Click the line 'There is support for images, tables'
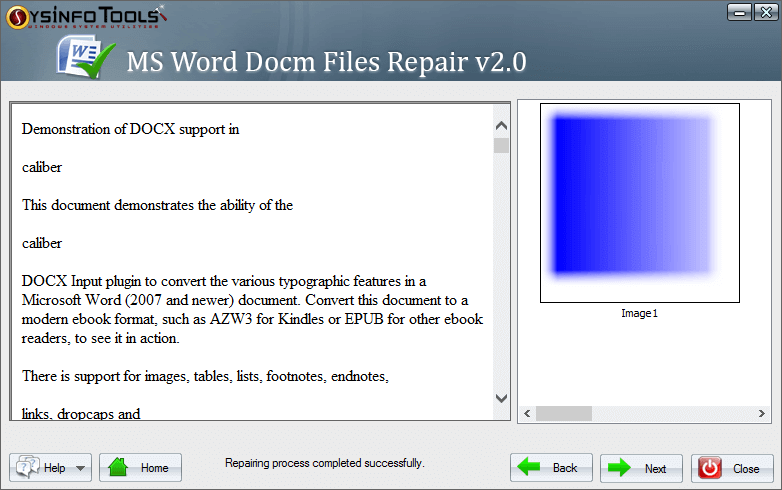The height and width of the screenshot is (490, 782). point(205,376)
